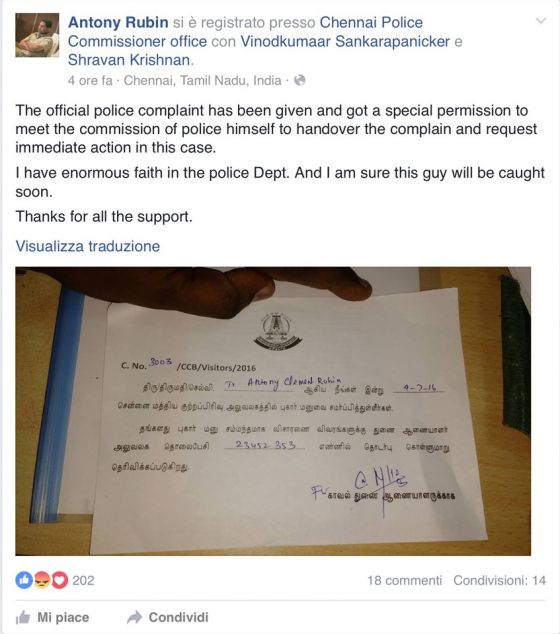Click 'Visualizza traduzione' translation link
The image size is (560, 634).
click(88, 246)
